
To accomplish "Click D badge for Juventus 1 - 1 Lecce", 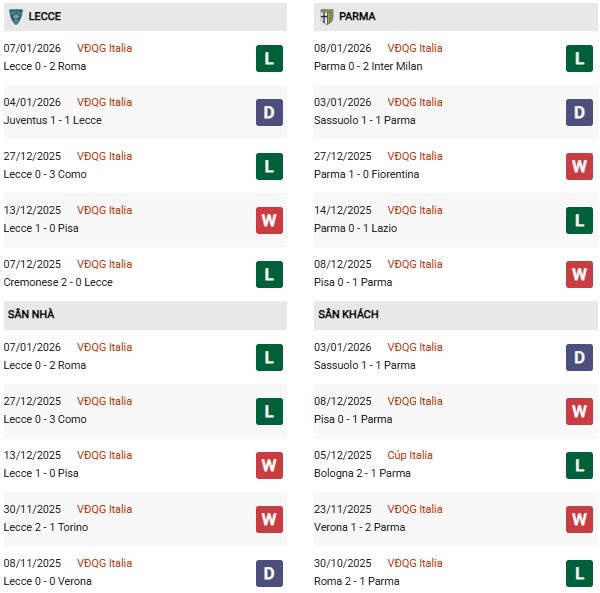I will pyautogui.click(x=269, y=112).
